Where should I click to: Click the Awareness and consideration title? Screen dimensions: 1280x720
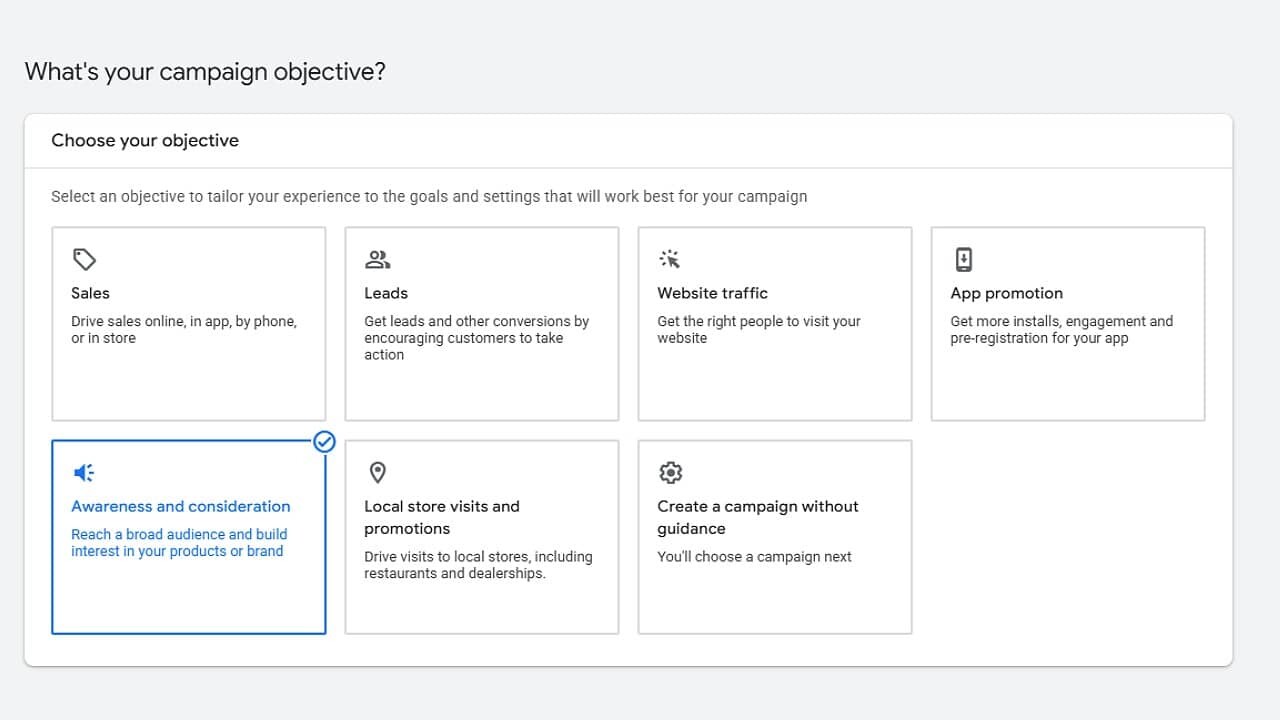(181, 506)
